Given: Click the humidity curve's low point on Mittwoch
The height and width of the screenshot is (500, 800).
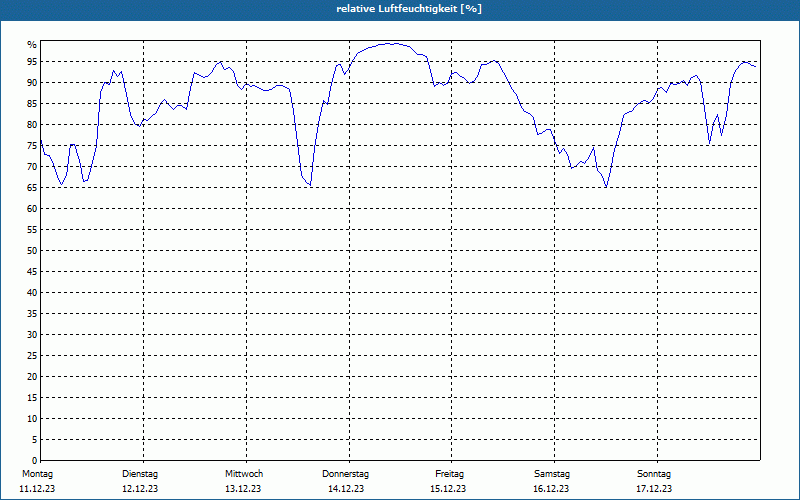Looking at the screenshot, I should [310, 185].
